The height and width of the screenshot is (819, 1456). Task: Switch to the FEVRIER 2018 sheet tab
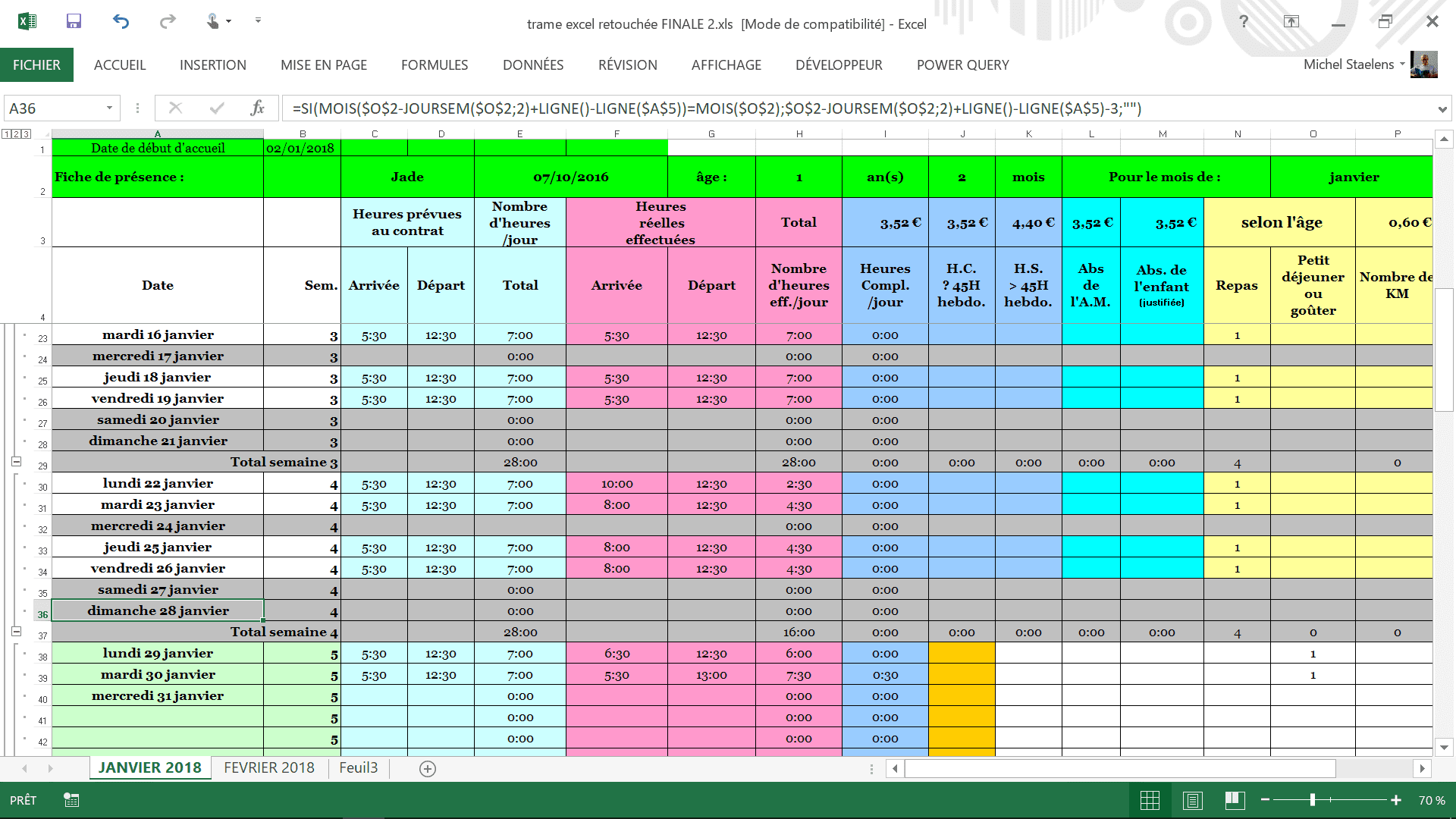[x=268, y=767]
